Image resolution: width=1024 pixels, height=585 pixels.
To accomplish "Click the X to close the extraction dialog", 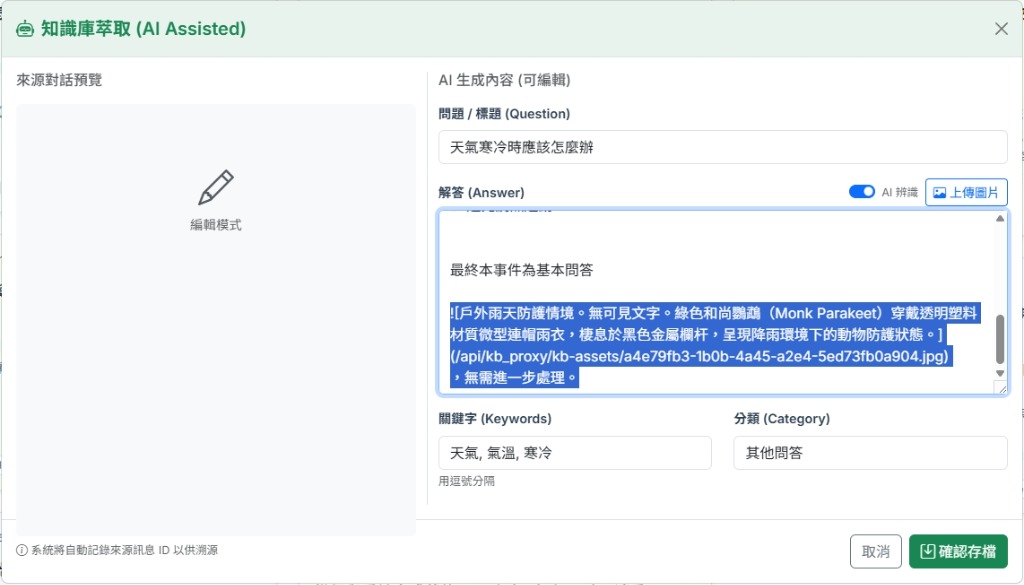I will 1001,28.
